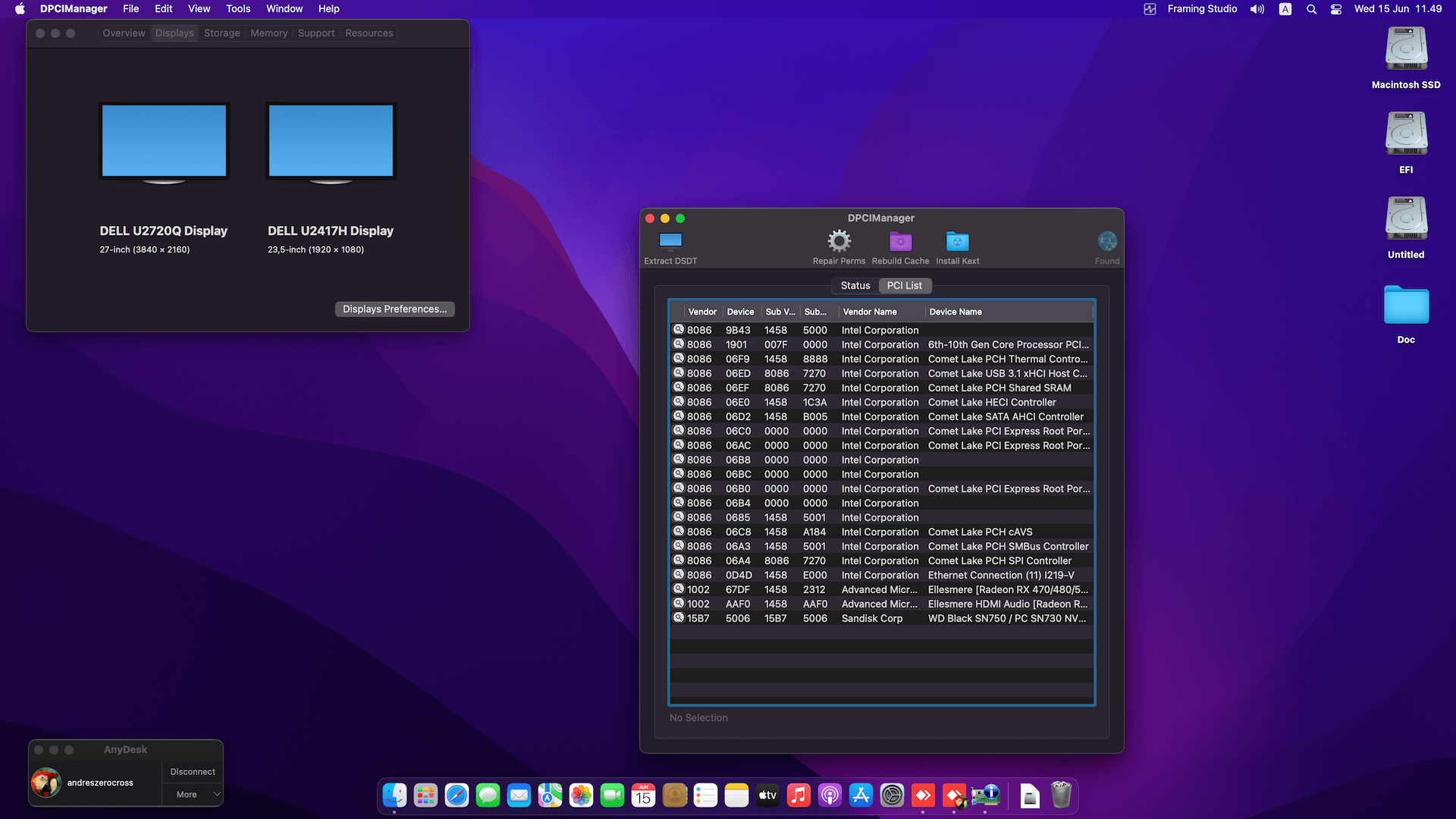Image resolution: width=1456 pixels, height=819 pixels.
Task: Open Calendar from the Dock
Action: (x=643, y=795)
